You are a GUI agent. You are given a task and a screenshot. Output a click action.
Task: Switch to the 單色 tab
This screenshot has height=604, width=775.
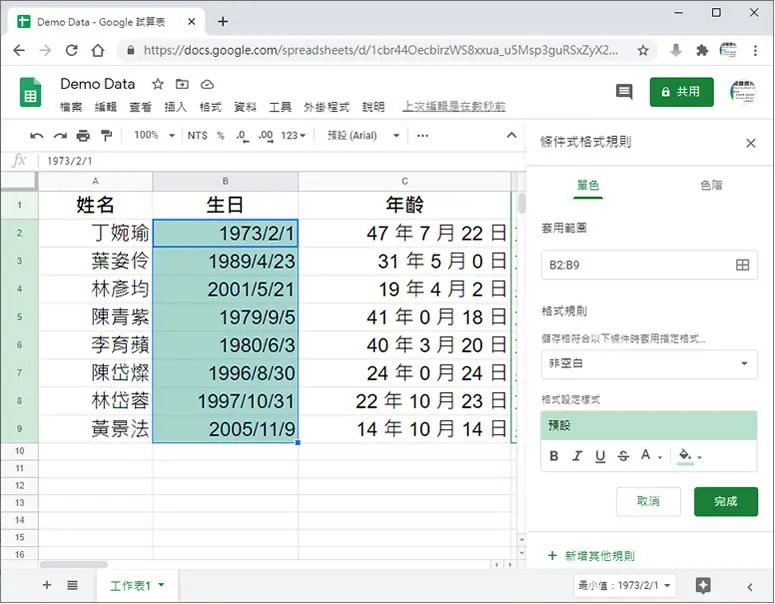point(588,186)
